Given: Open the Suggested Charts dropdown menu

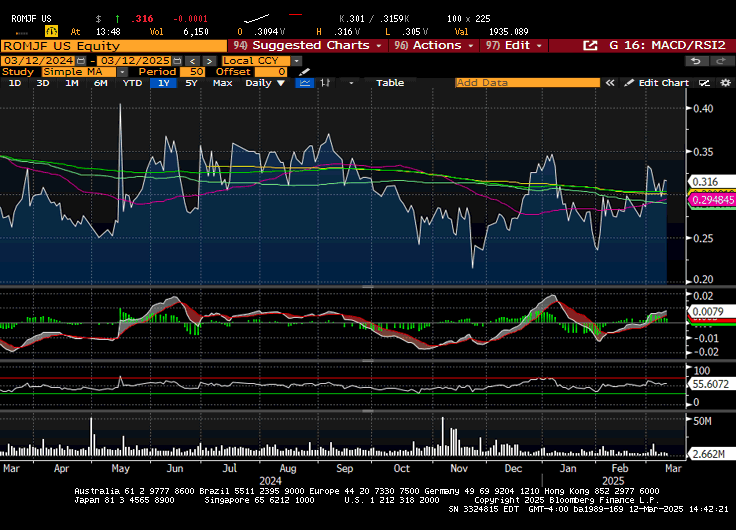Looking at the screenshot, I should (x=307, y=46).
